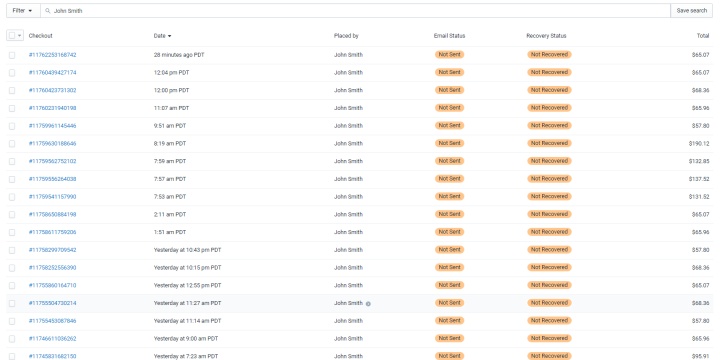This screenshot has height=360, width=720.
Task: Check the 11:07 am checkout row box
Action: pos(12,108)
